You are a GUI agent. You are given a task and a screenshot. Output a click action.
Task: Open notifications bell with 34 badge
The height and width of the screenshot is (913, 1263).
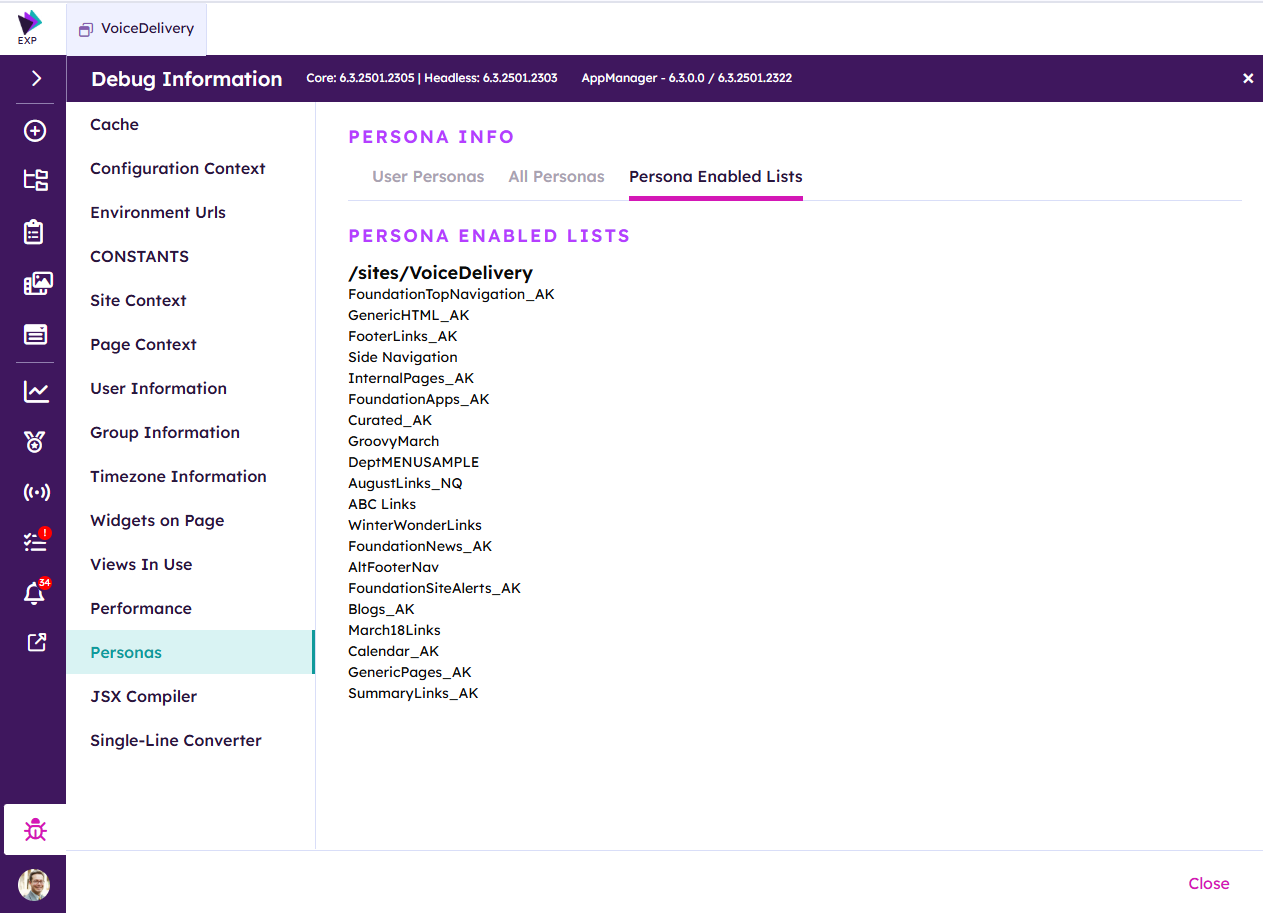34,594
